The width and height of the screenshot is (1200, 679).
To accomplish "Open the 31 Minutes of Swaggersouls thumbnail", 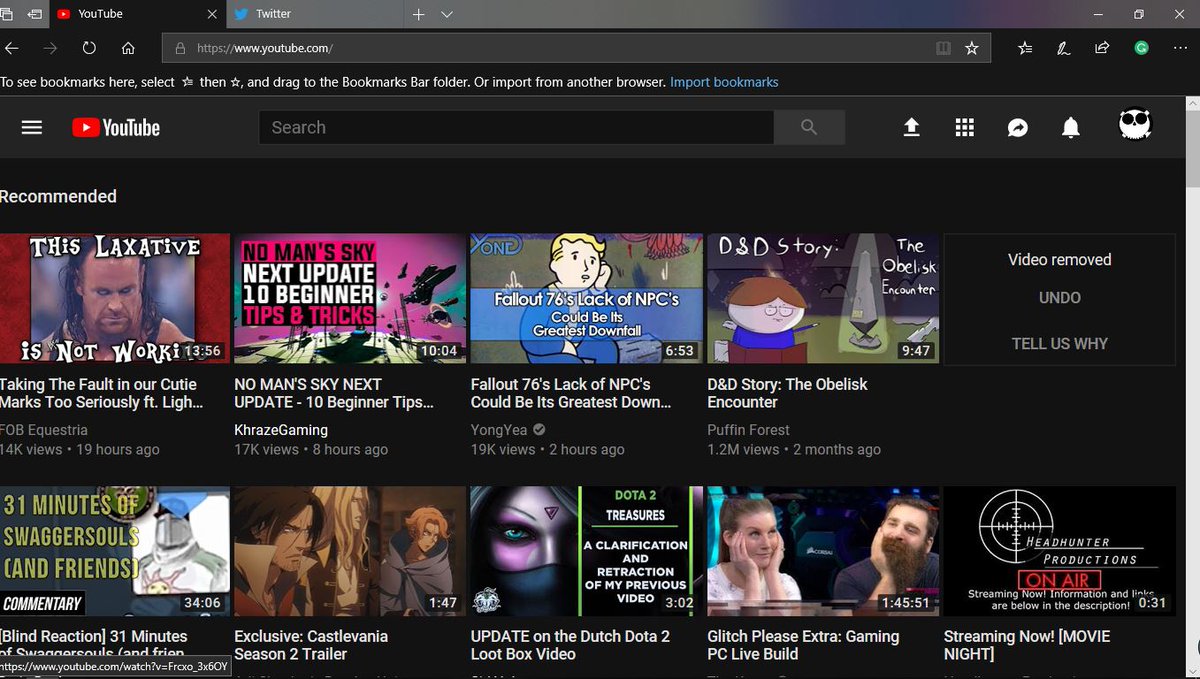I will [x=114, y=551].
